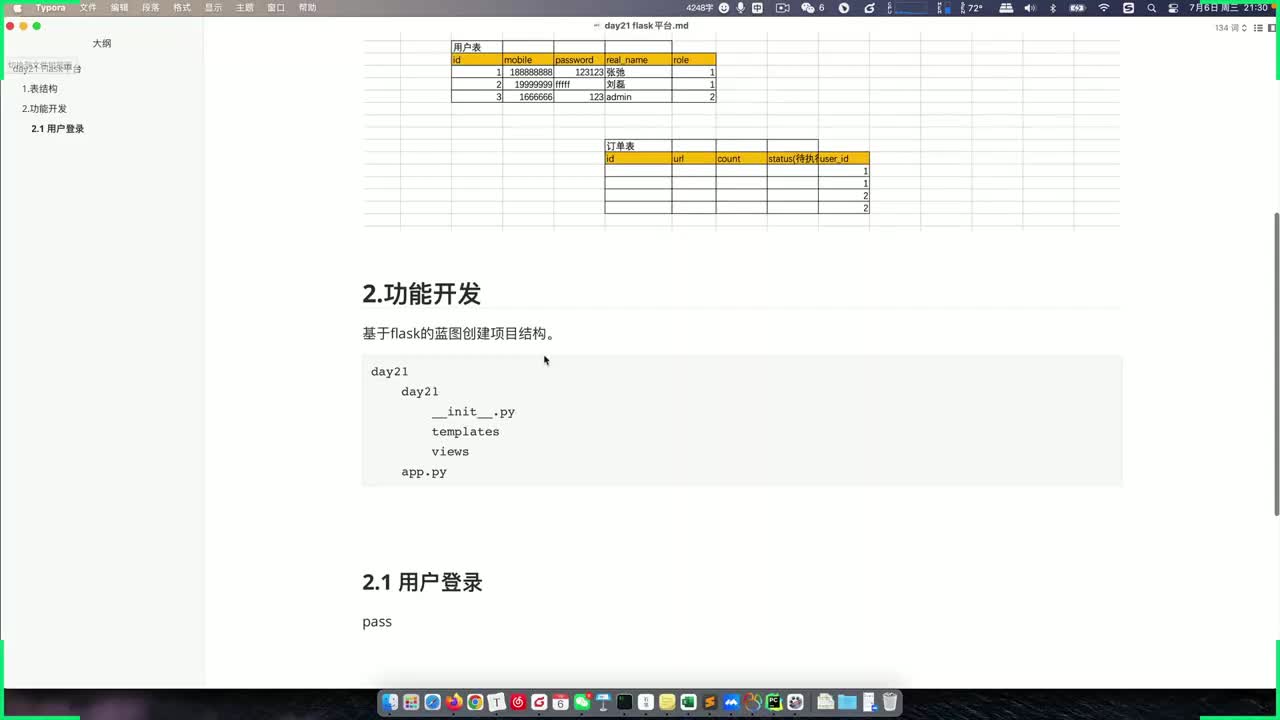Click the emoji face icon in menu bar

pyautogui.click(x=724, y=8)
